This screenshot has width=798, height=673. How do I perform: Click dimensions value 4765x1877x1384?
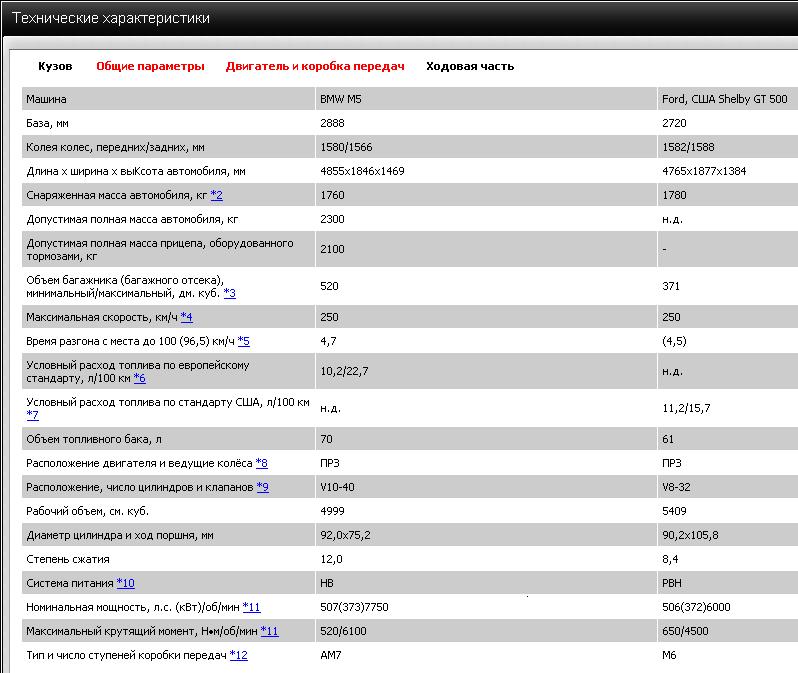tap(704, 171)
